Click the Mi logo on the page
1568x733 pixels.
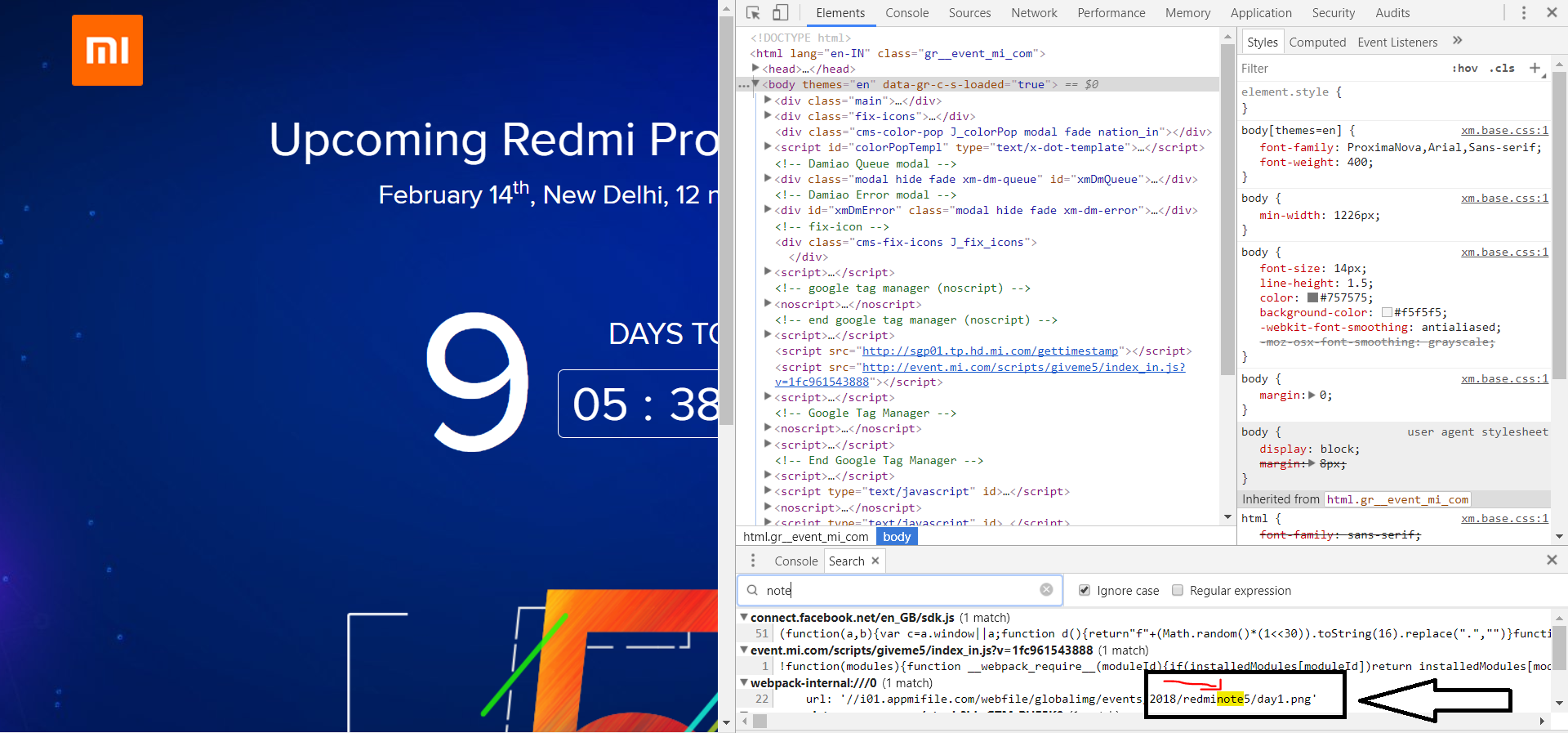coord(107,50)
